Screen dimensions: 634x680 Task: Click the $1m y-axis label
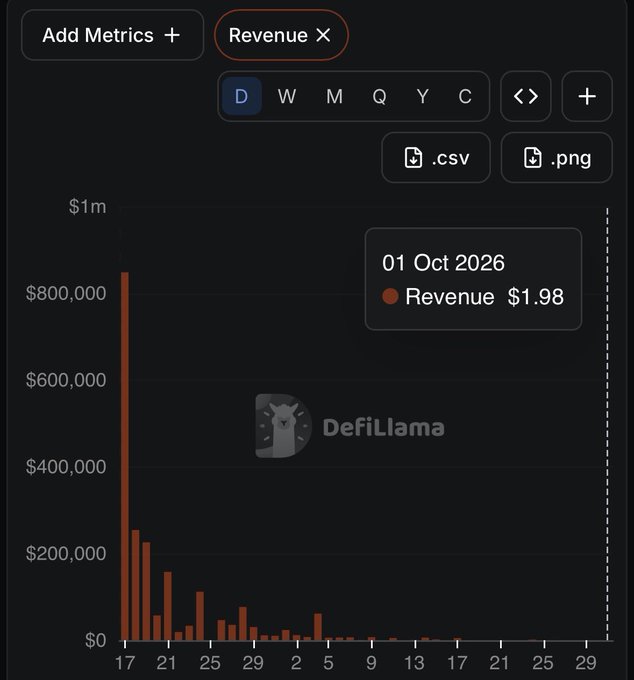[87, 206]
